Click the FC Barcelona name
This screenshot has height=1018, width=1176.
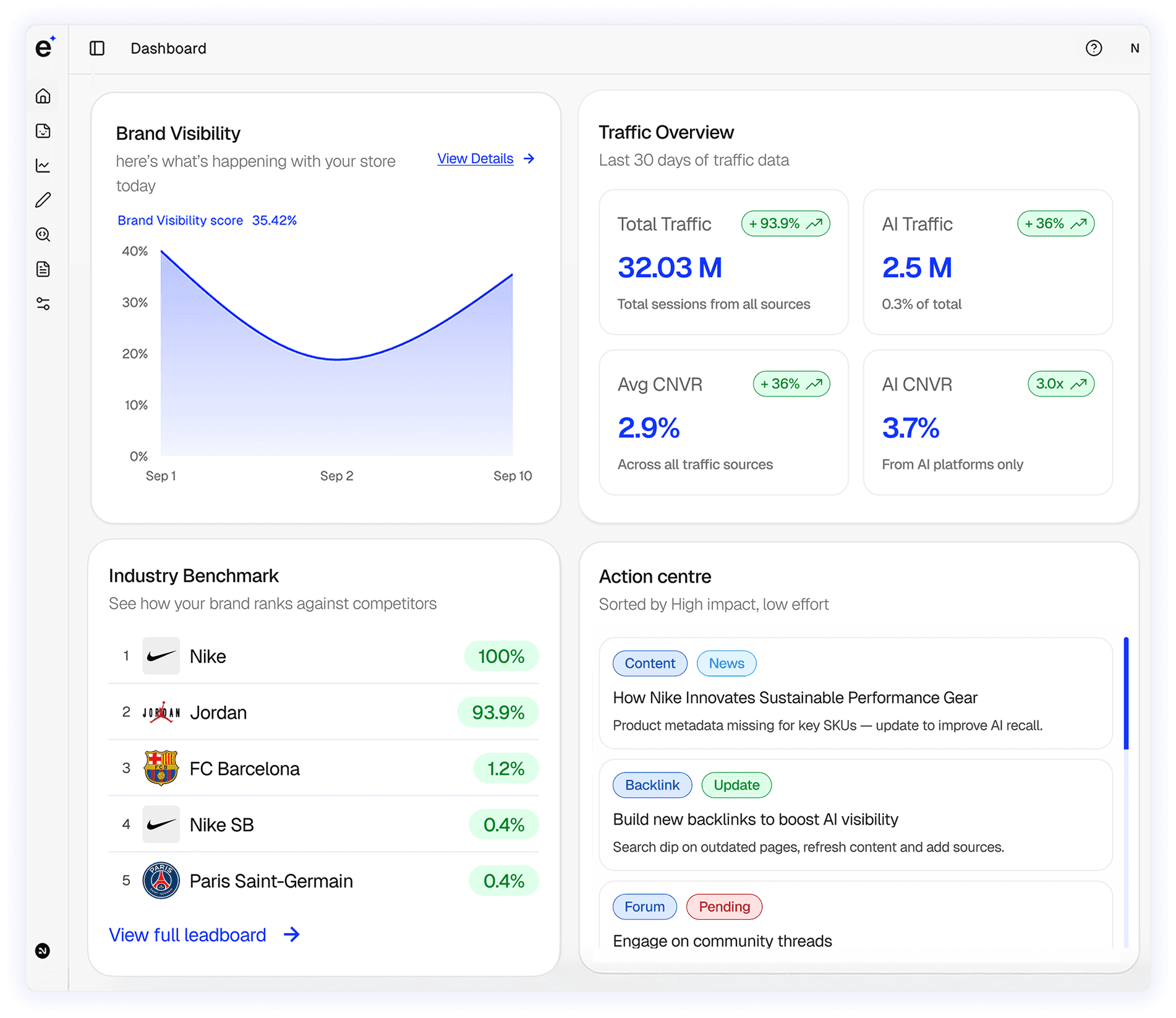[x=244, y=768]
